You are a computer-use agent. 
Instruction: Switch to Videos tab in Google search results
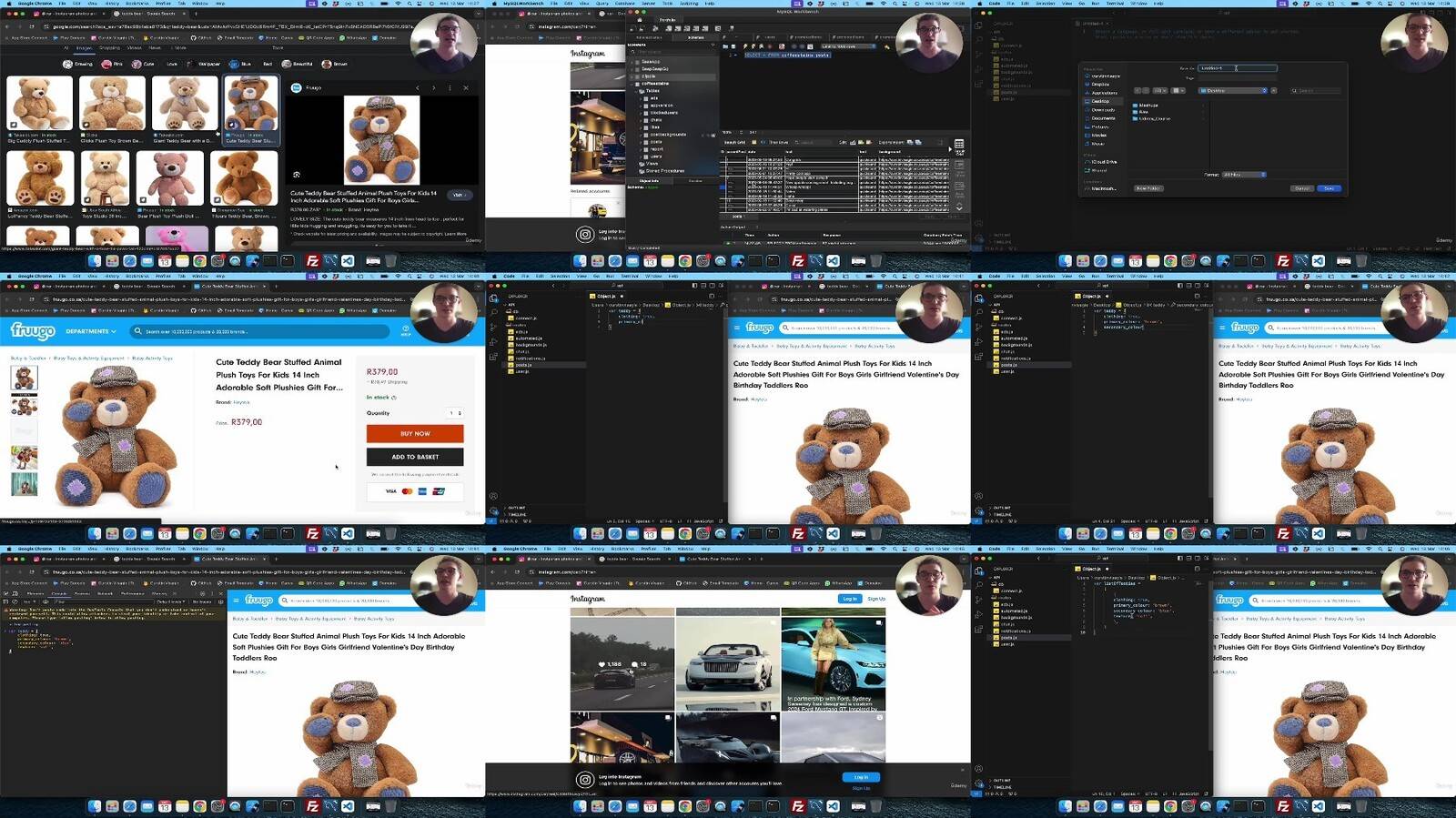135,48
